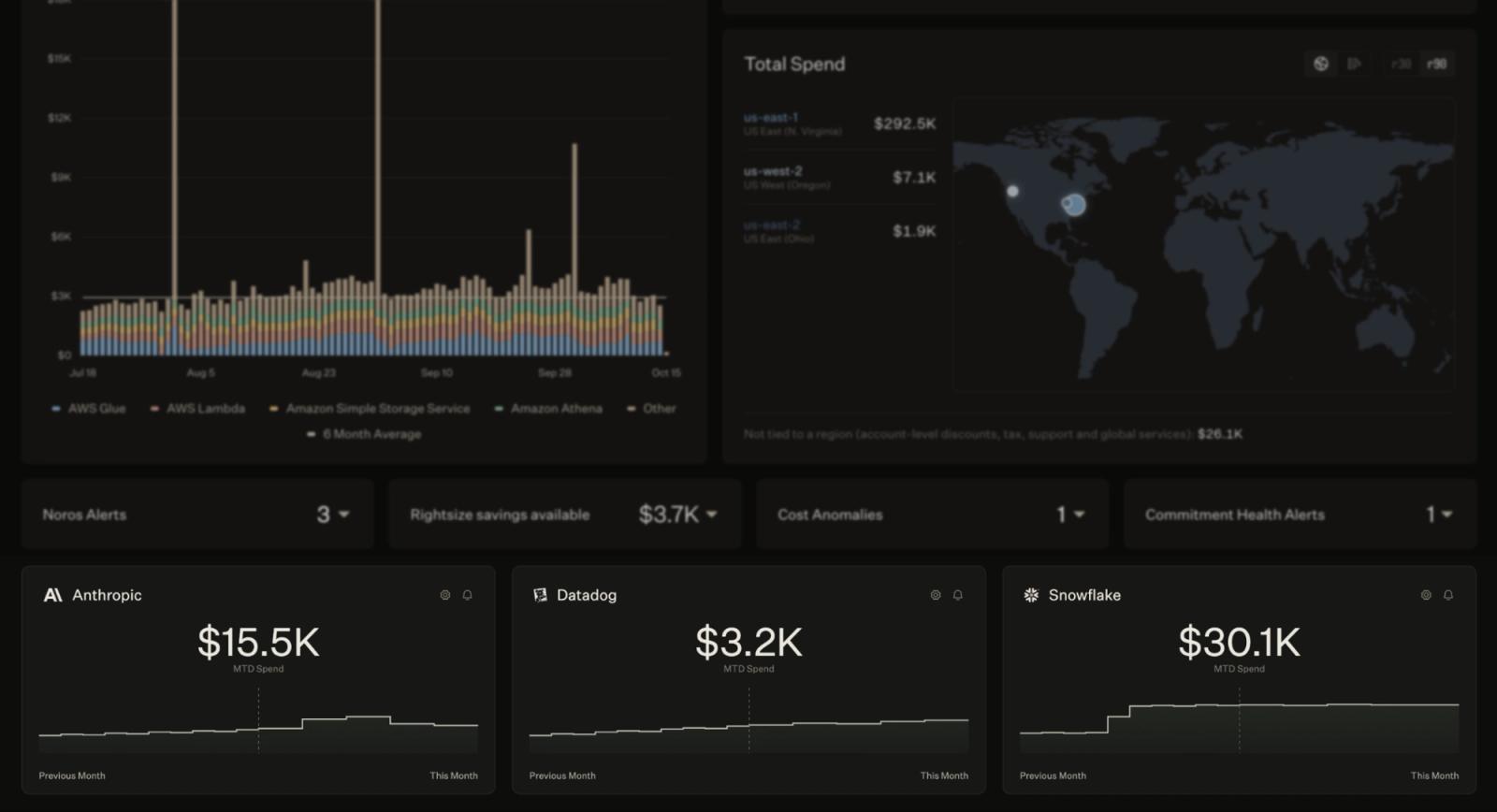Image resolution: width=1497 pixels, height=812 pixels.
Task: Toggle AWS Lambda series in chart legend
Action: coord(197,409)
